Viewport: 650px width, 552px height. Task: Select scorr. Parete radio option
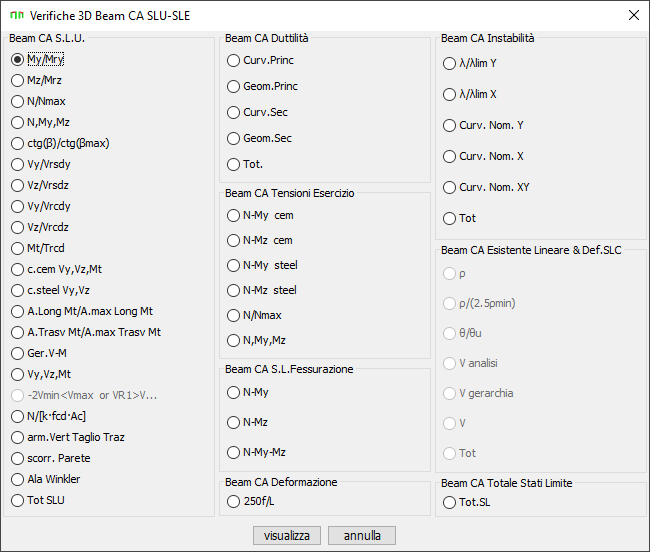pos(51,459)
